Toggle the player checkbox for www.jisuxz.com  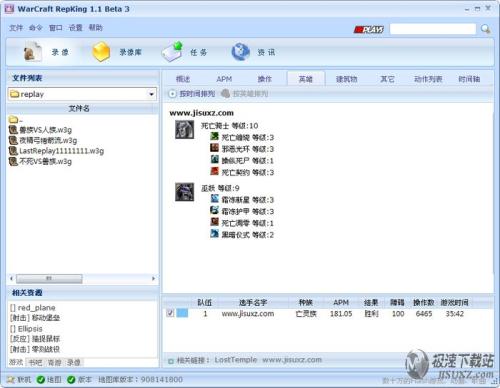(170, 313)
